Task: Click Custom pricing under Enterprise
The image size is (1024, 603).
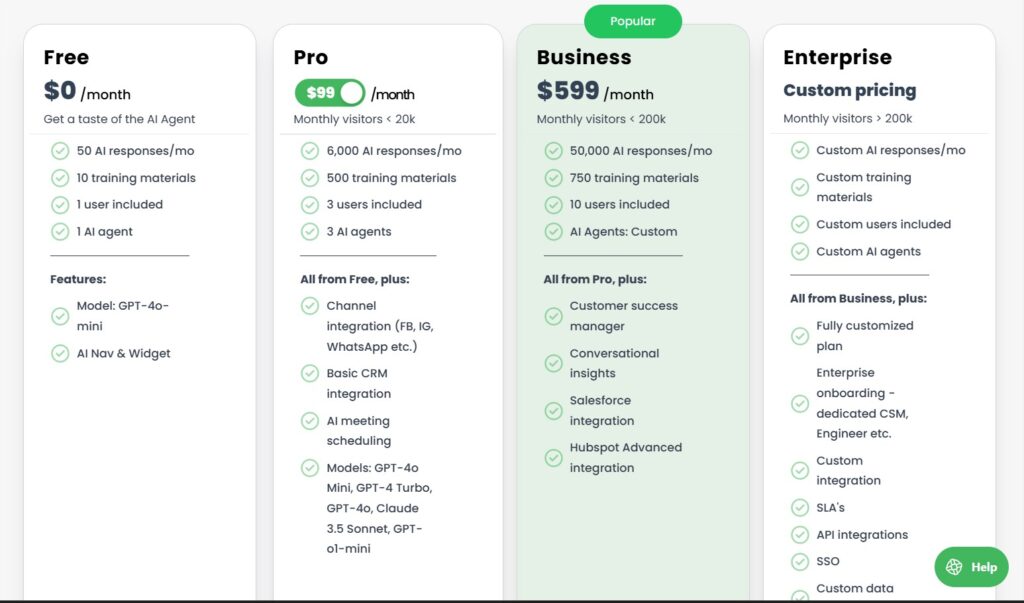Action: coord(849,90)
